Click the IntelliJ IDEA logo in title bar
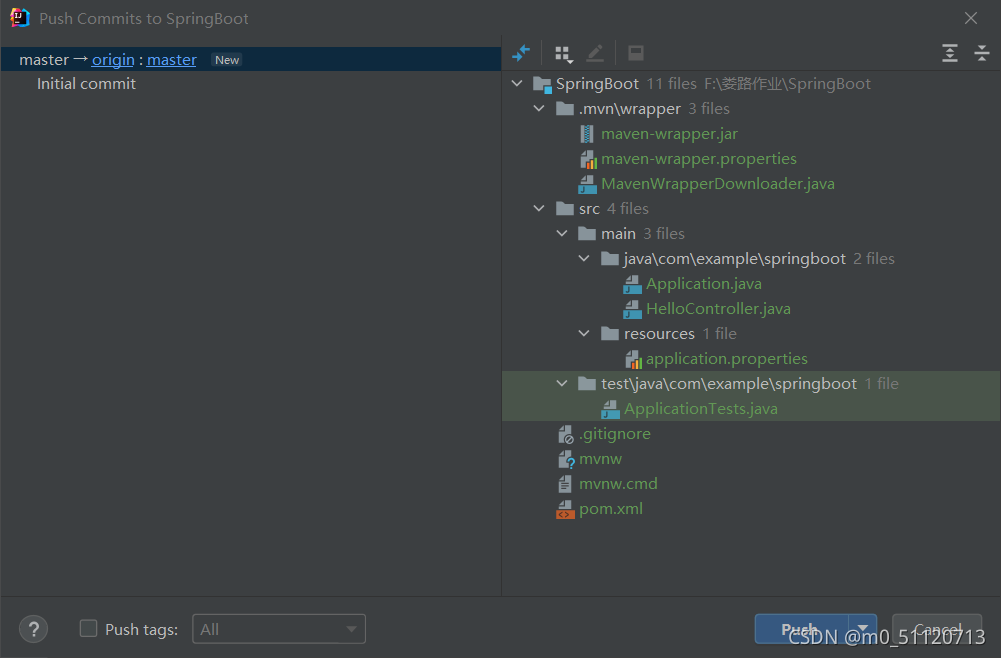1001x658 pixels. tap(20, 18)
